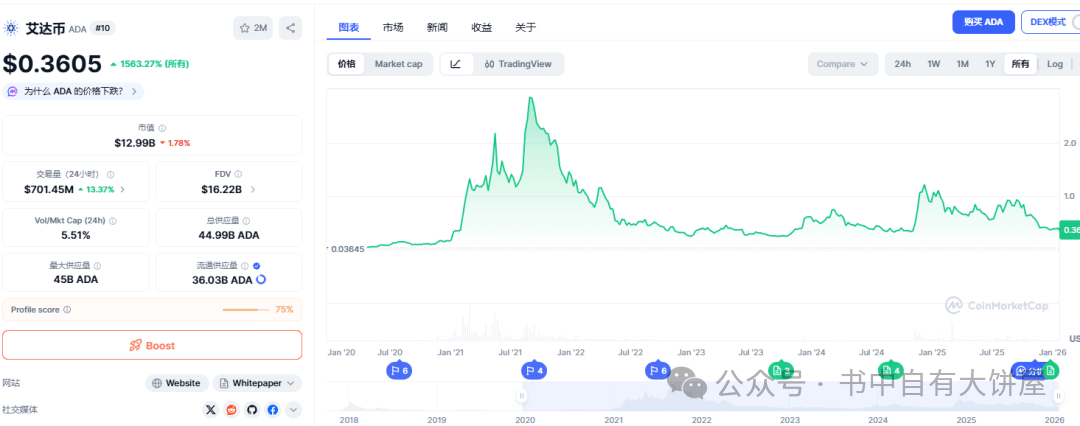Click the 44.99B ADA total supply value
Screen dimensions: 1080x426
[x=229, y=235]
